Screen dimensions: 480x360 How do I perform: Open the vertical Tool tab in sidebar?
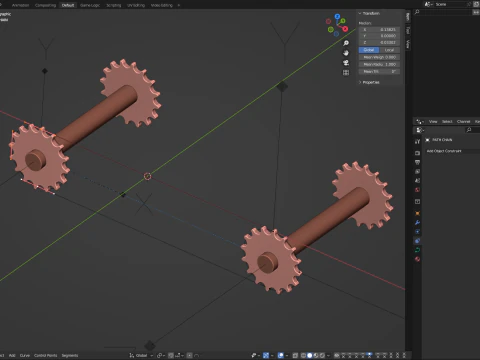(x=408, y=30)
